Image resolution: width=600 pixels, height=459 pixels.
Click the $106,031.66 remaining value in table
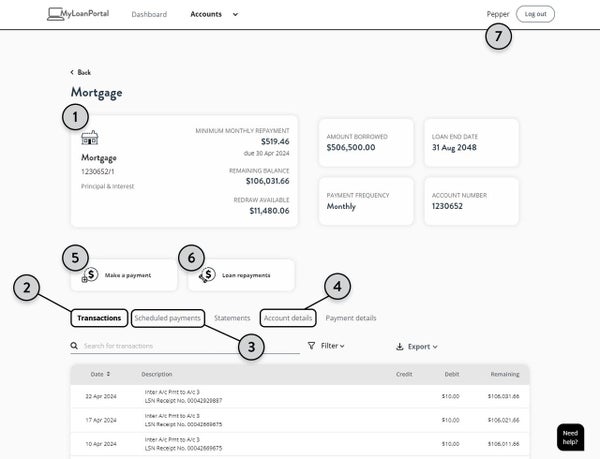(504, 396)
